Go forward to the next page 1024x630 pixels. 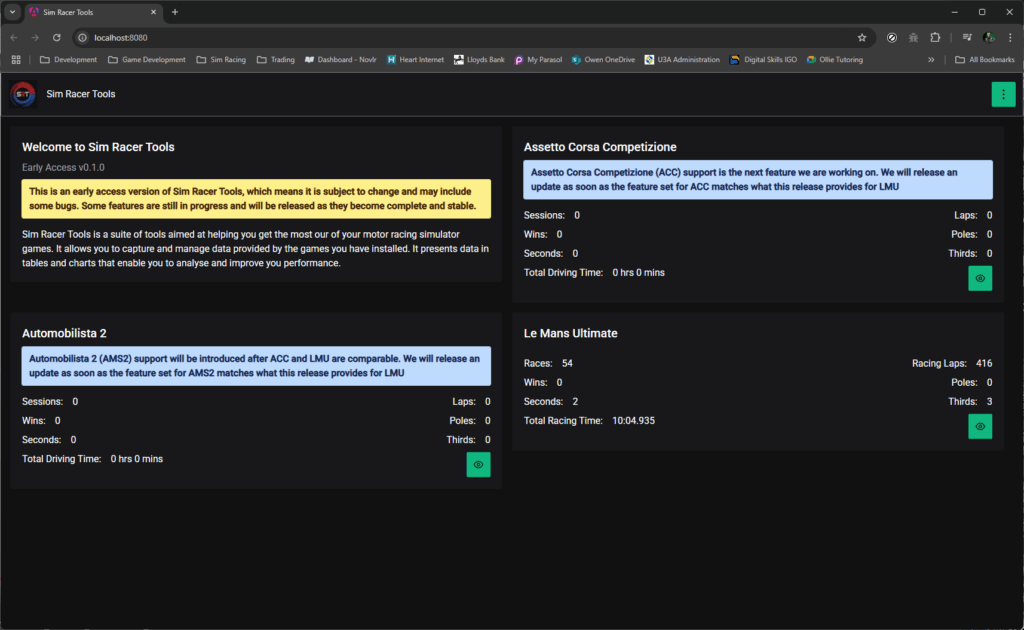click(35, 38)
